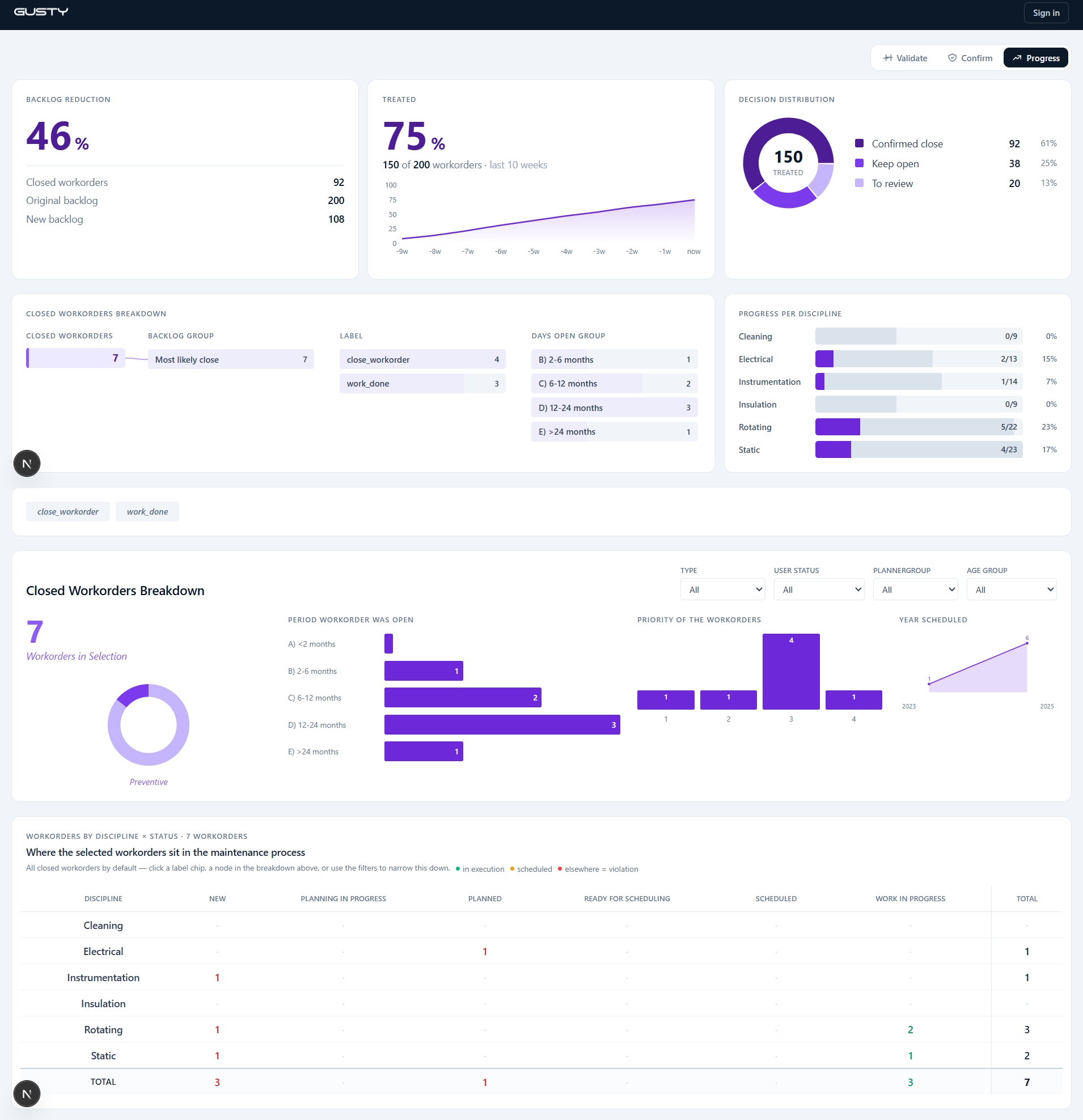This screenshot has height=1120, width=1083.
Task: Click the Rotating New count 1
Action: tap(217, 1030)
